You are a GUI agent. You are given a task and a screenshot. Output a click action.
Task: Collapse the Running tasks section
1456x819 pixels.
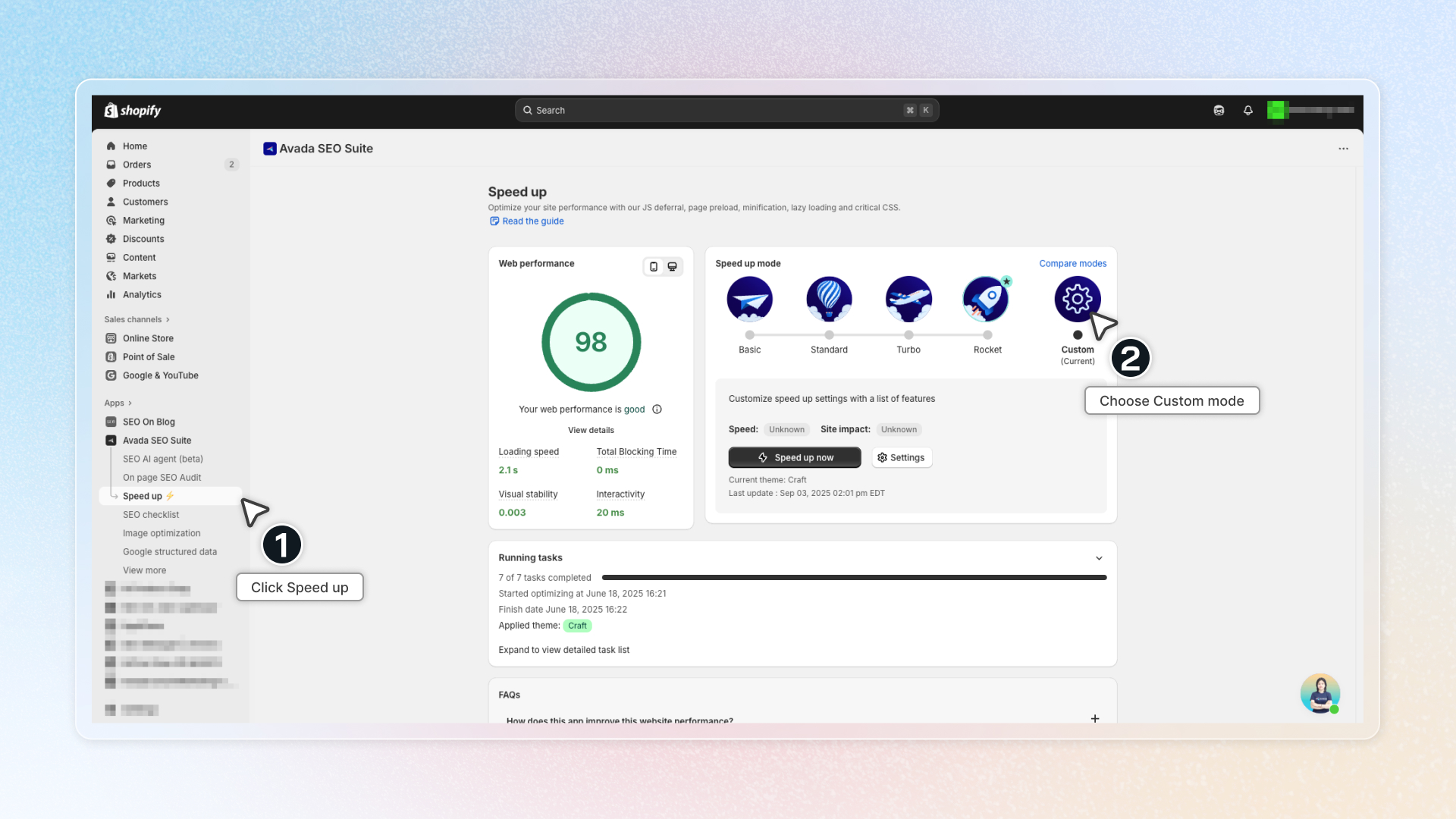[x=1099, y=558]
